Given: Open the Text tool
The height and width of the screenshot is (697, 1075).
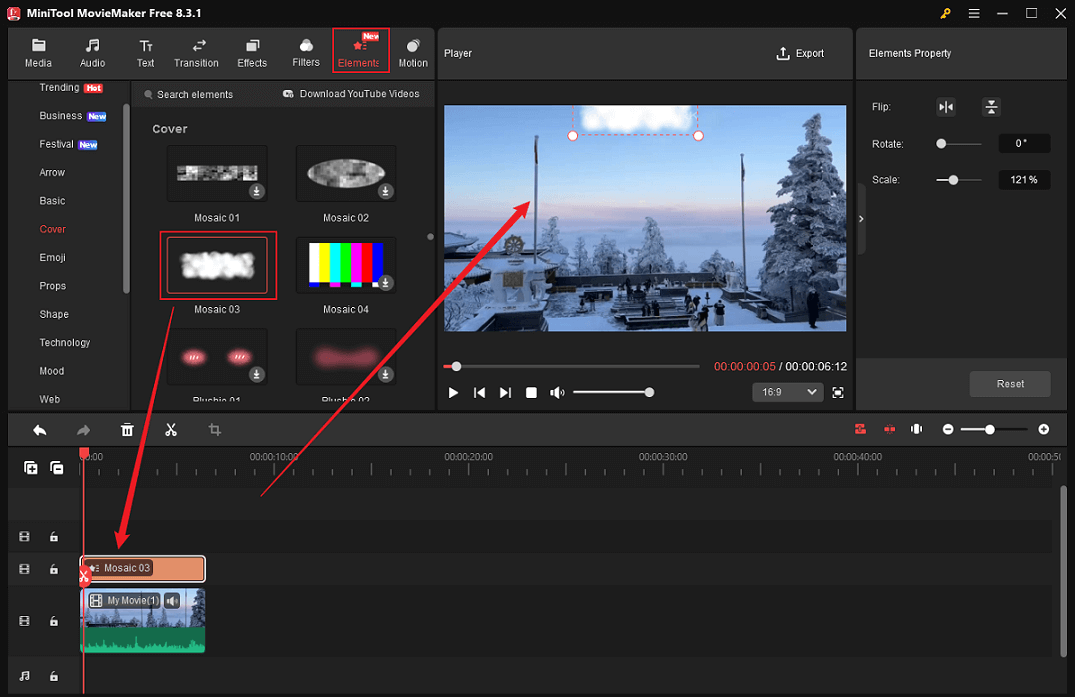Looking at the screenshot, I should pyautogui.click(x=145, y=52).
